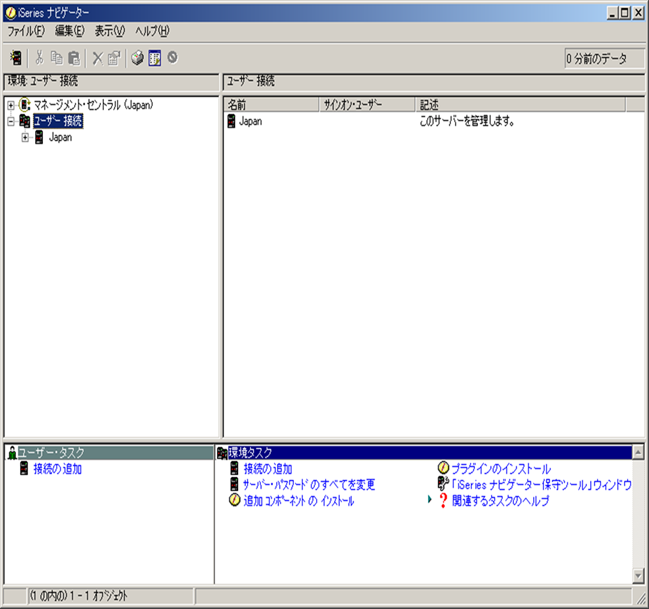Close the iSeries Navigator window
Viewport: 649px width, 609px height.
[639, 13]
